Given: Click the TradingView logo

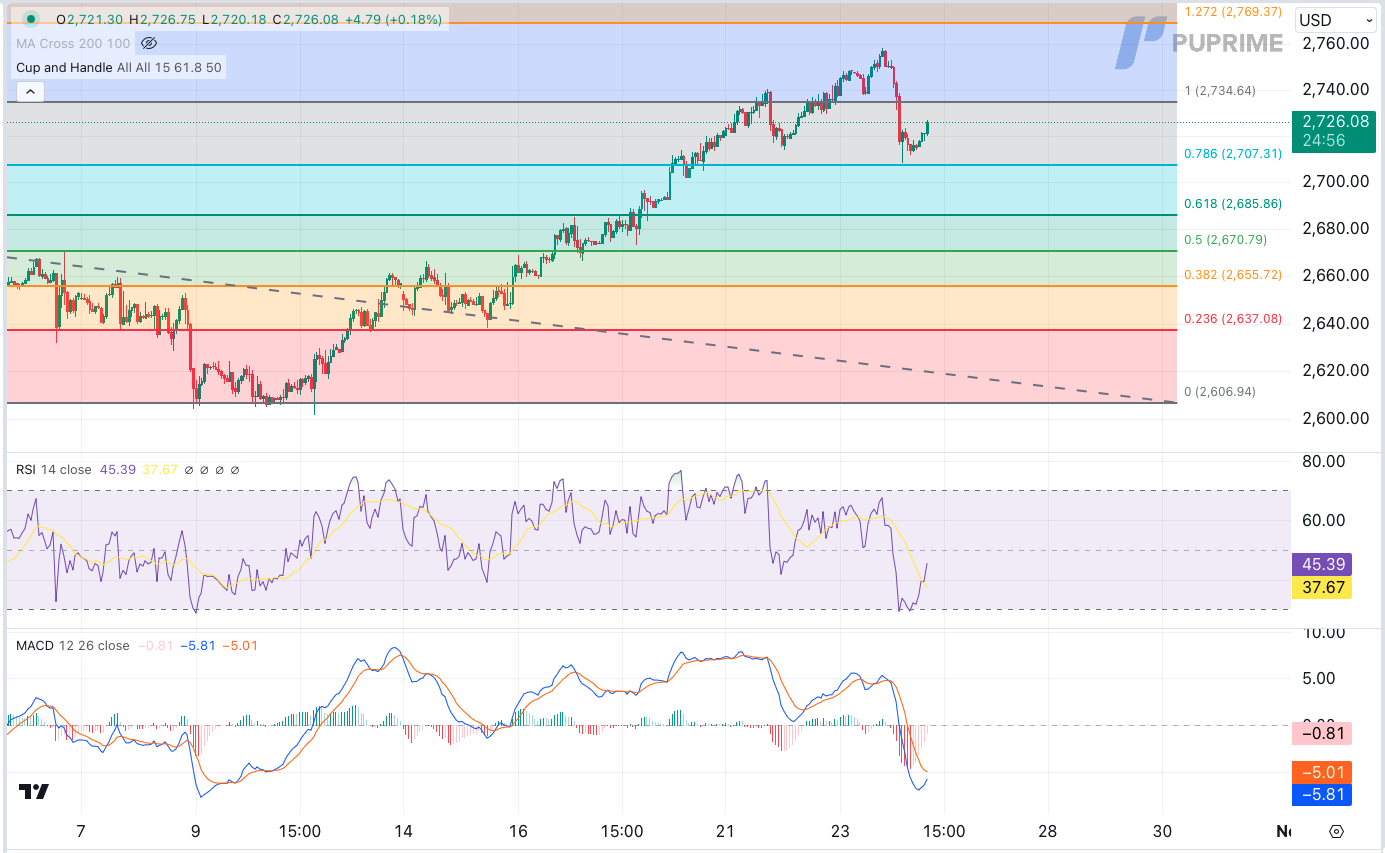Looking at the screenshot, I should coord(34,792).
